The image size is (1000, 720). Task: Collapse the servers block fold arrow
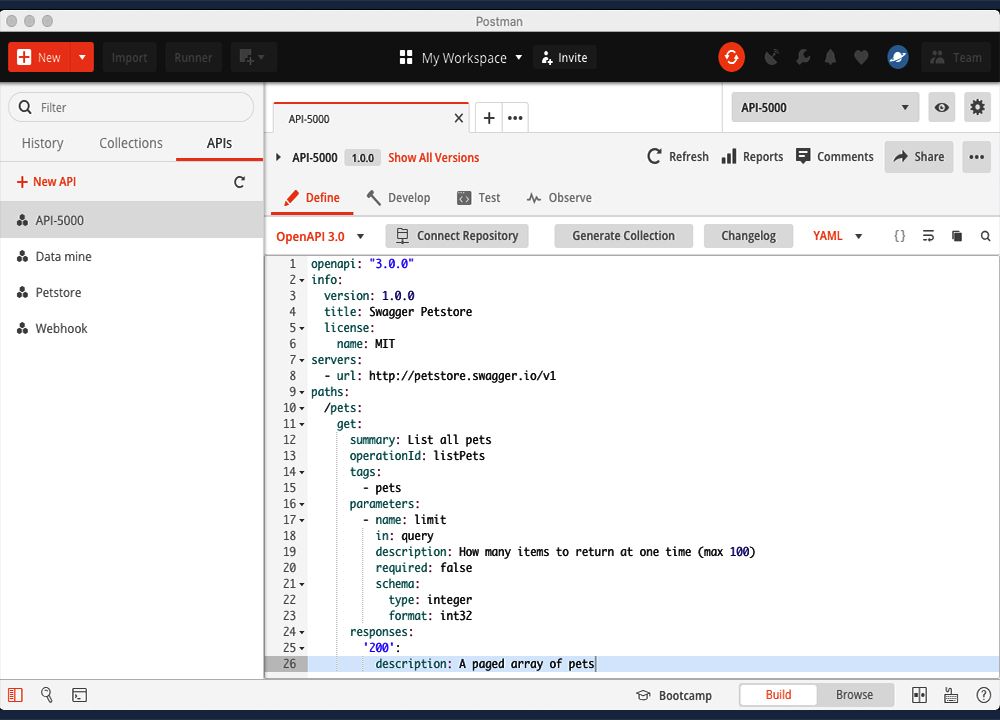click(302, 360)
